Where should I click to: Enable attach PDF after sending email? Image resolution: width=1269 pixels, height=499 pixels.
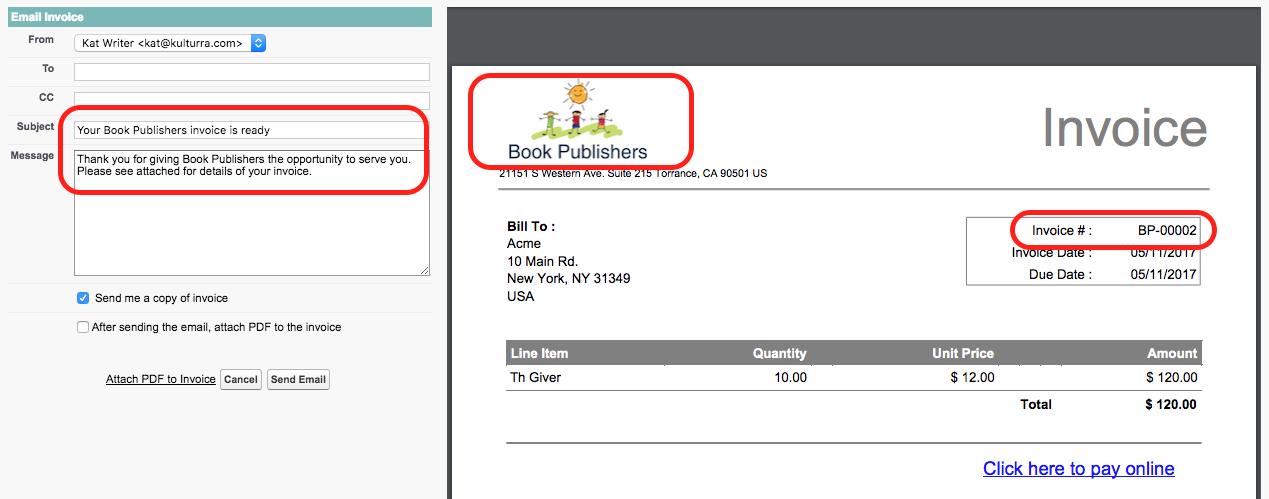(83, 327)
